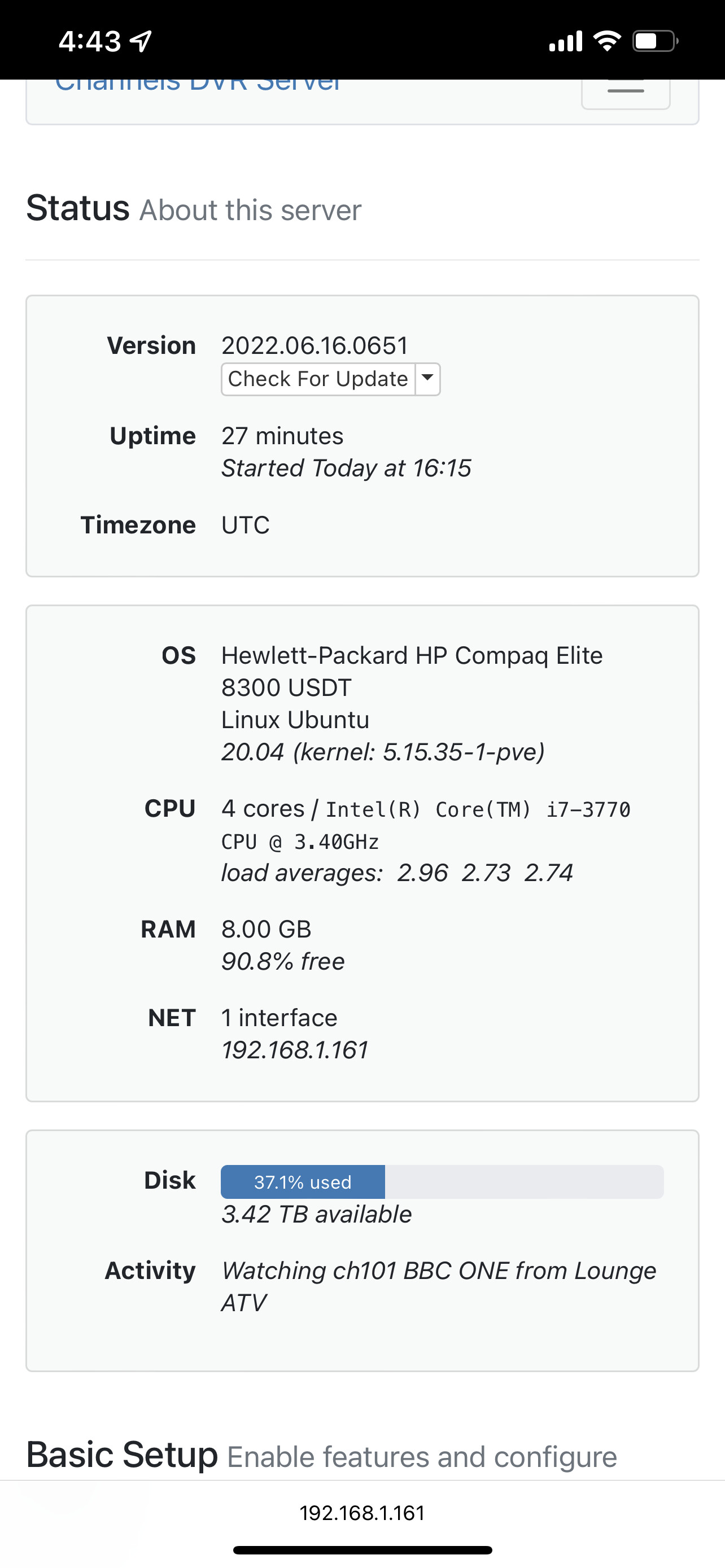The height and width of the screenshot is (1568, 725).
Task: Tap the Started Today at 16:15 text
Action: click(x=346, y=468)
